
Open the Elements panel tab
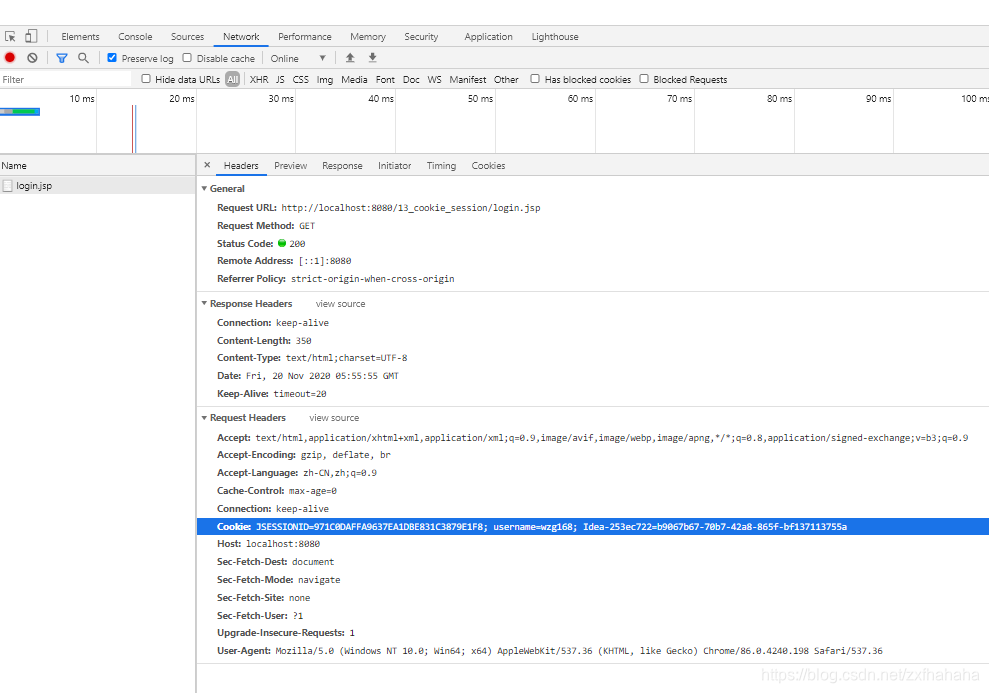pyautogui.click(x=80, y=37)
